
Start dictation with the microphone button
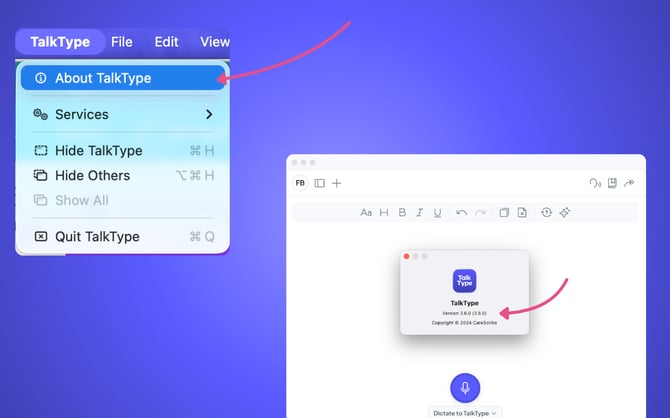click(465, 388)
